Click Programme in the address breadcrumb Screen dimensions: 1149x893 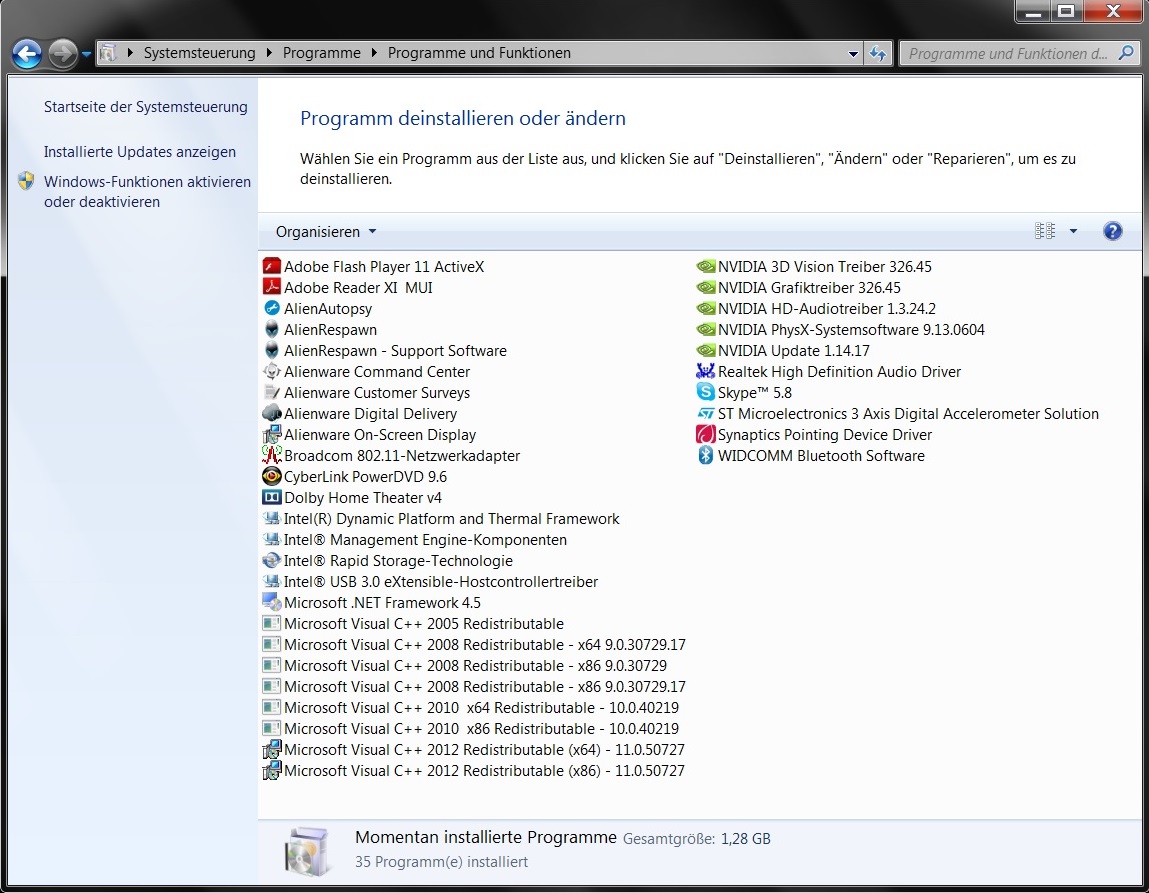point(322,53)
